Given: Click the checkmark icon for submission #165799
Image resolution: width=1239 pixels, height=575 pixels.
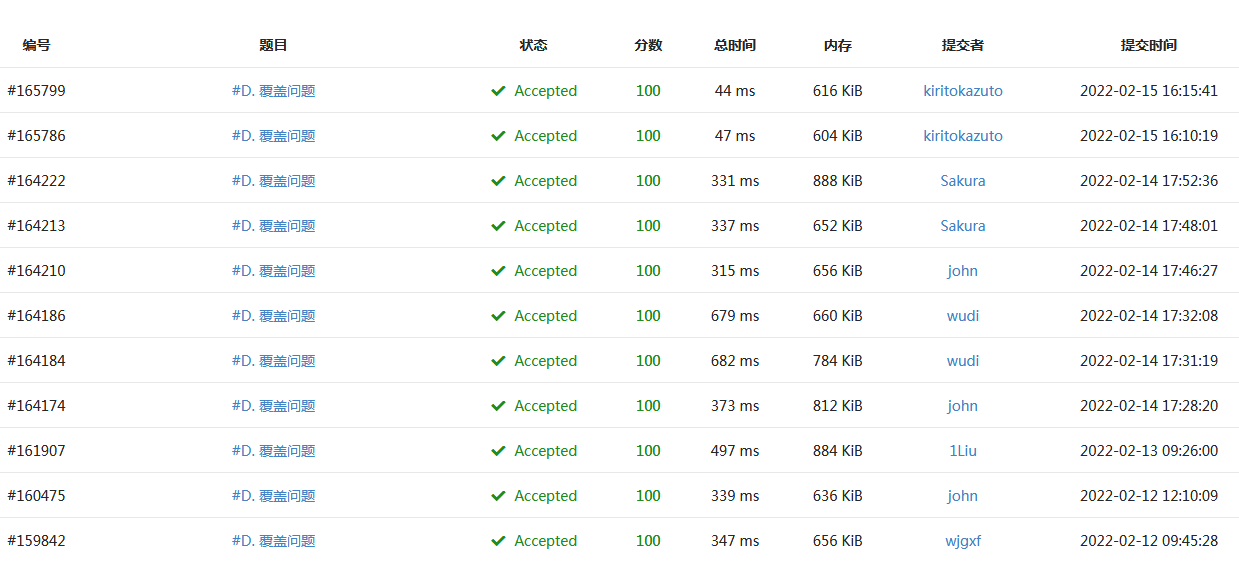Looking at the screenshot, I should click(498, 91).
